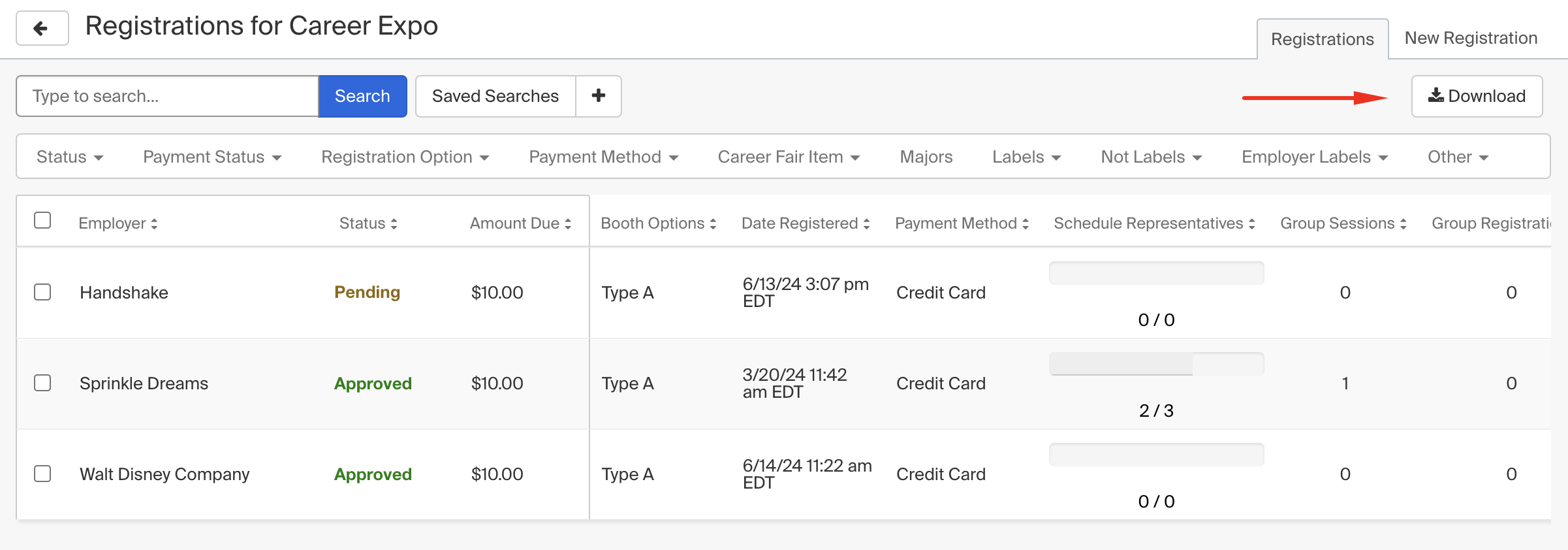Click the 6/13/24 3:07 pm EDT date
The image size is (1568, 550).
[806, 293]
